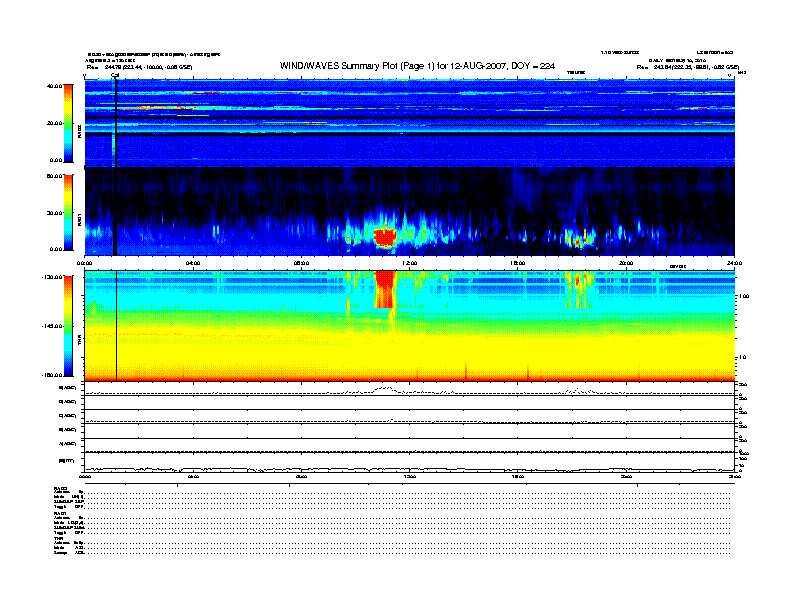Click the 08:00 label under RAD1 spectrogram
Screen dimensions: 792x612
click(x=301, y=263)
